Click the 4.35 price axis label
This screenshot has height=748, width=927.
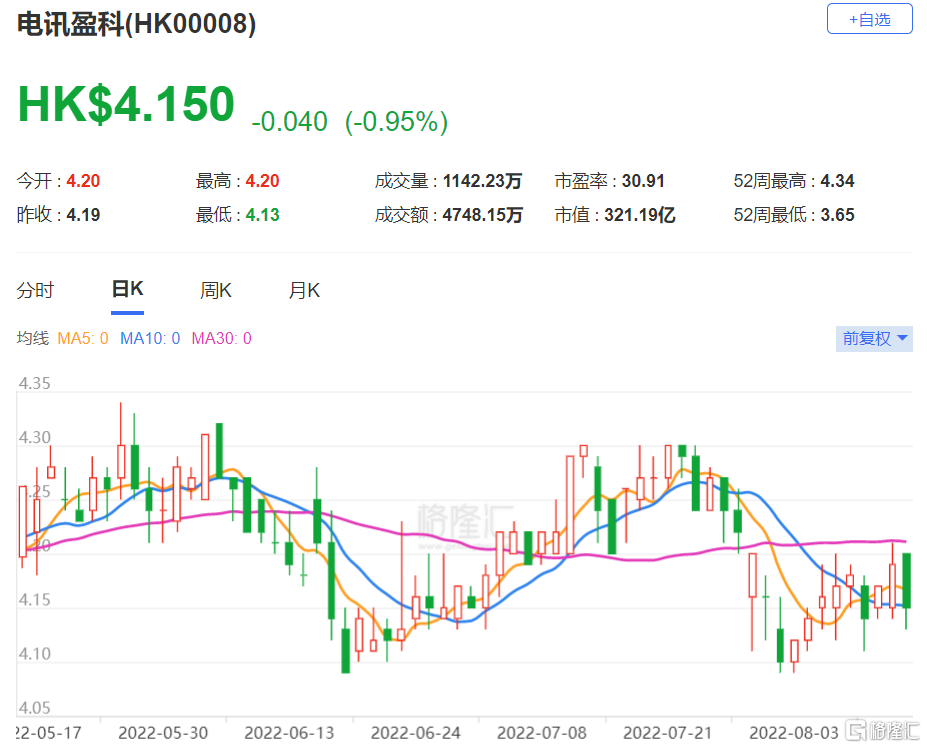[x=34, y=383]
